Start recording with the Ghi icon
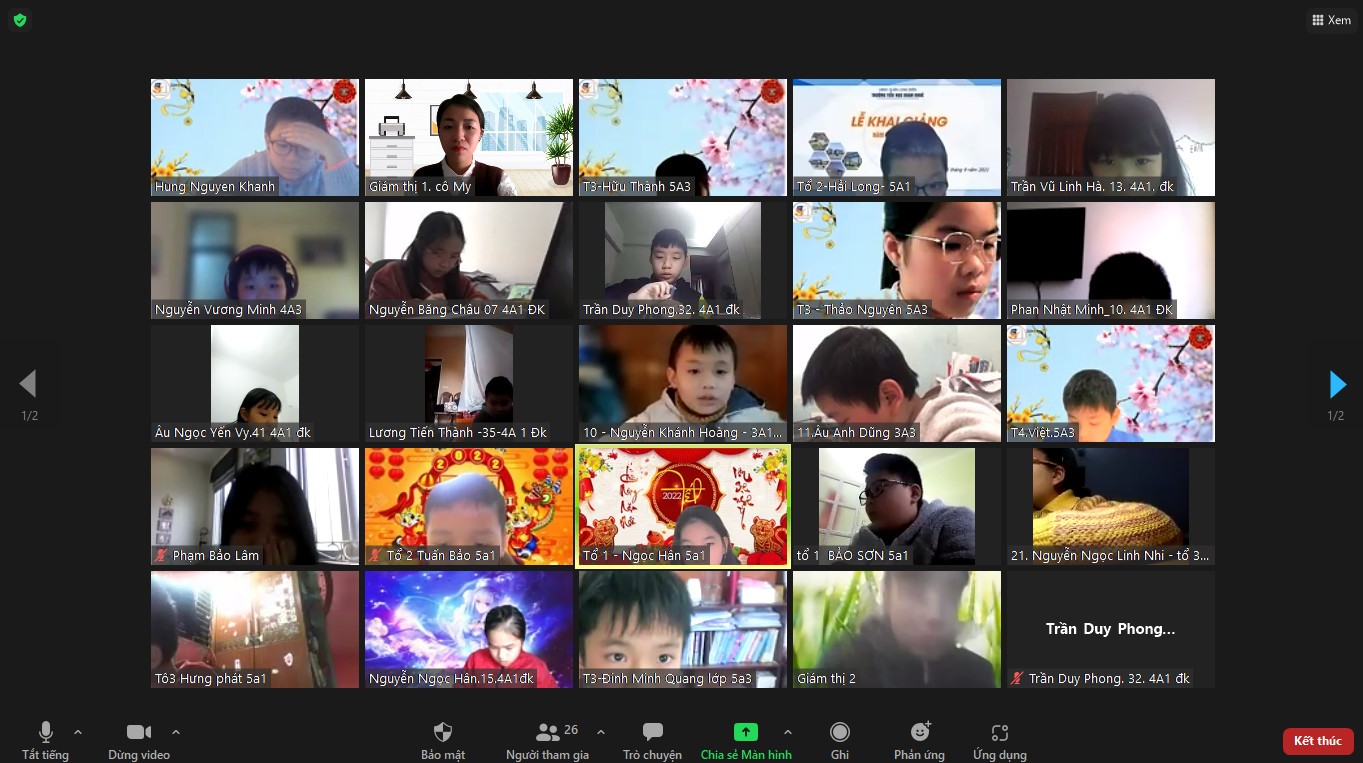Viewport: 1363px width, 763px height. click(840, 733)
